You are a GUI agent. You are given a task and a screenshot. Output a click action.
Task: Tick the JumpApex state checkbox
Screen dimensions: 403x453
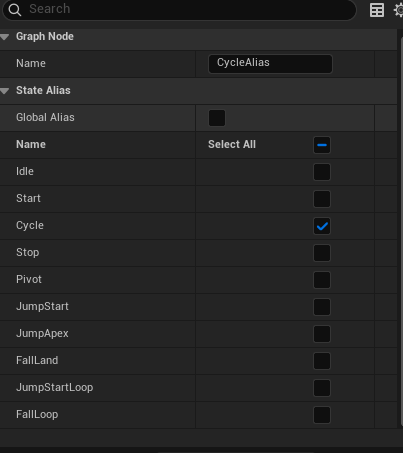pyautogui.click(x=322, y=334)
